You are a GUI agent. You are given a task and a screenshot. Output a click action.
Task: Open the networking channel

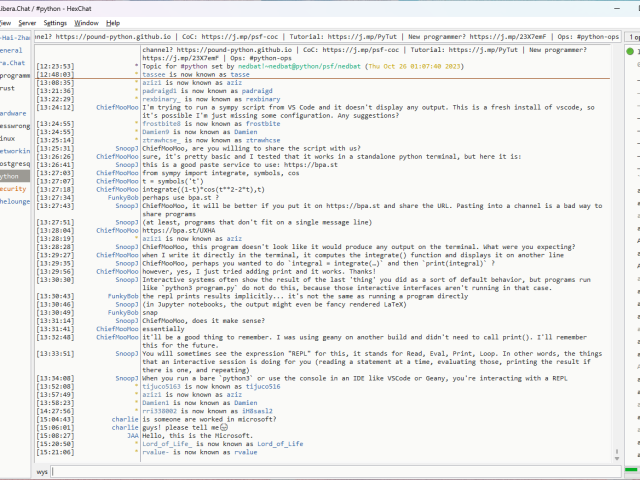[14, 150]
